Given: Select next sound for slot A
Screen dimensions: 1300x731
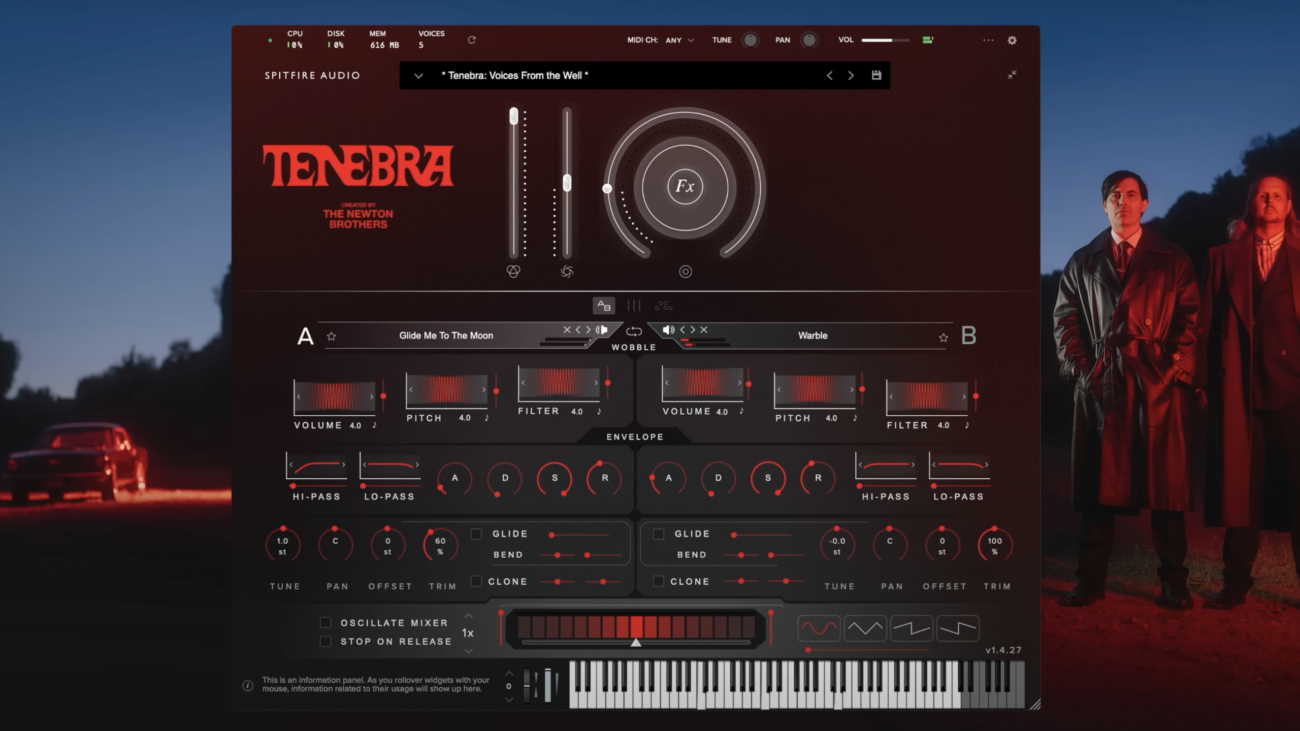Looking at the screenshot, I should (x=588, y=330).
